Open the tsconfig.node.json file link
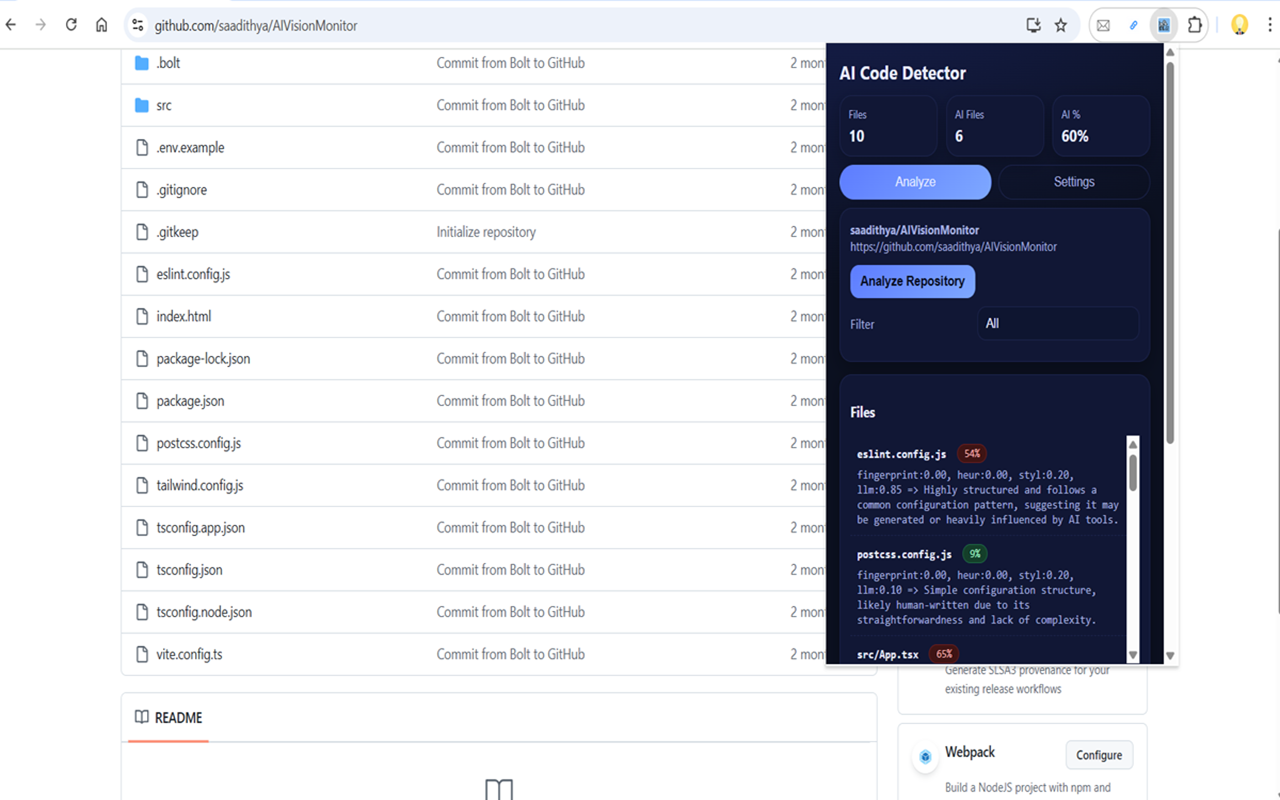Viewport: 1280px width, 800px height. tap(204, 612)
